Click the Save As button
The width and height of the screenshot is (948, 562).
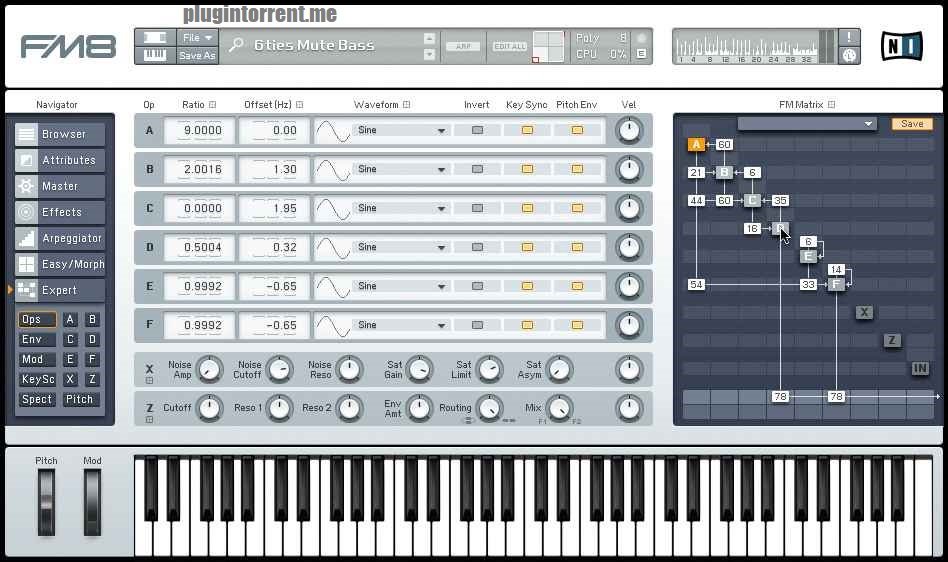pos(198,55)
